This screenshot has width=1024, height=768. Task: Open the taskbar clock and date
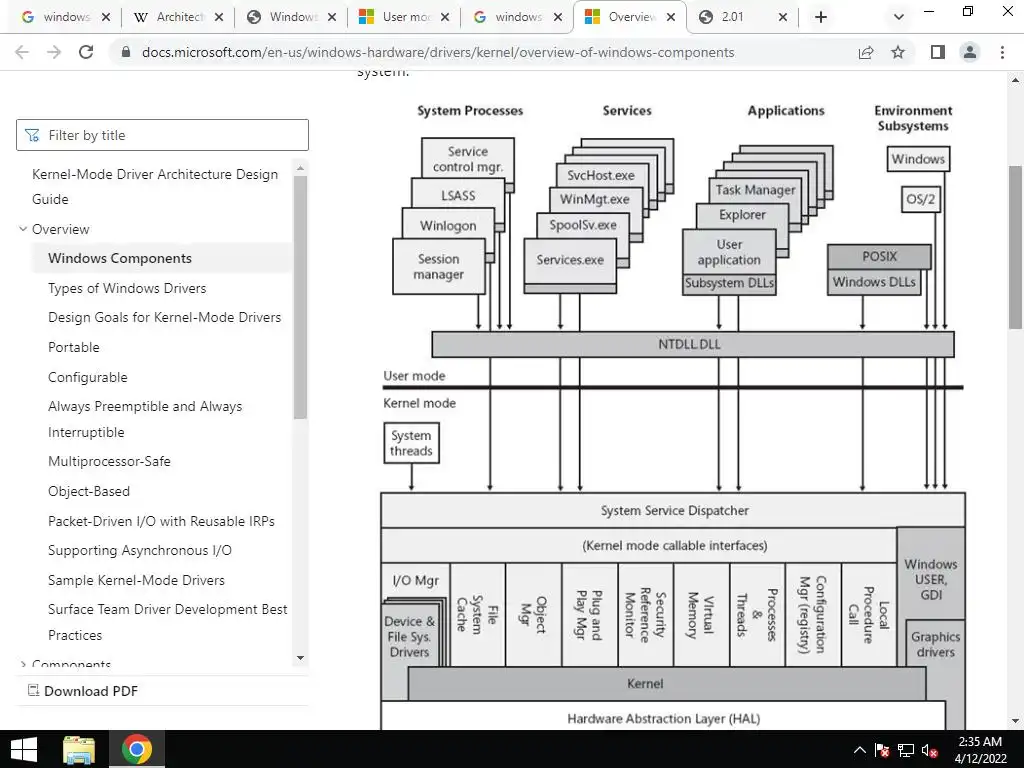point(980,750)
